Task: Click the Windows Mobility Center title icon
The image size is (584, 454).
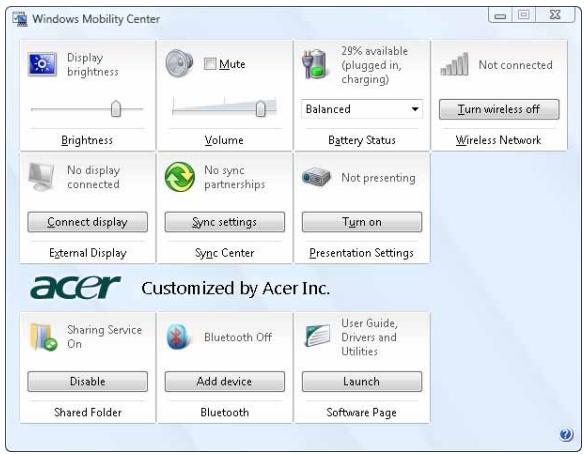Action: click(20, 19)
